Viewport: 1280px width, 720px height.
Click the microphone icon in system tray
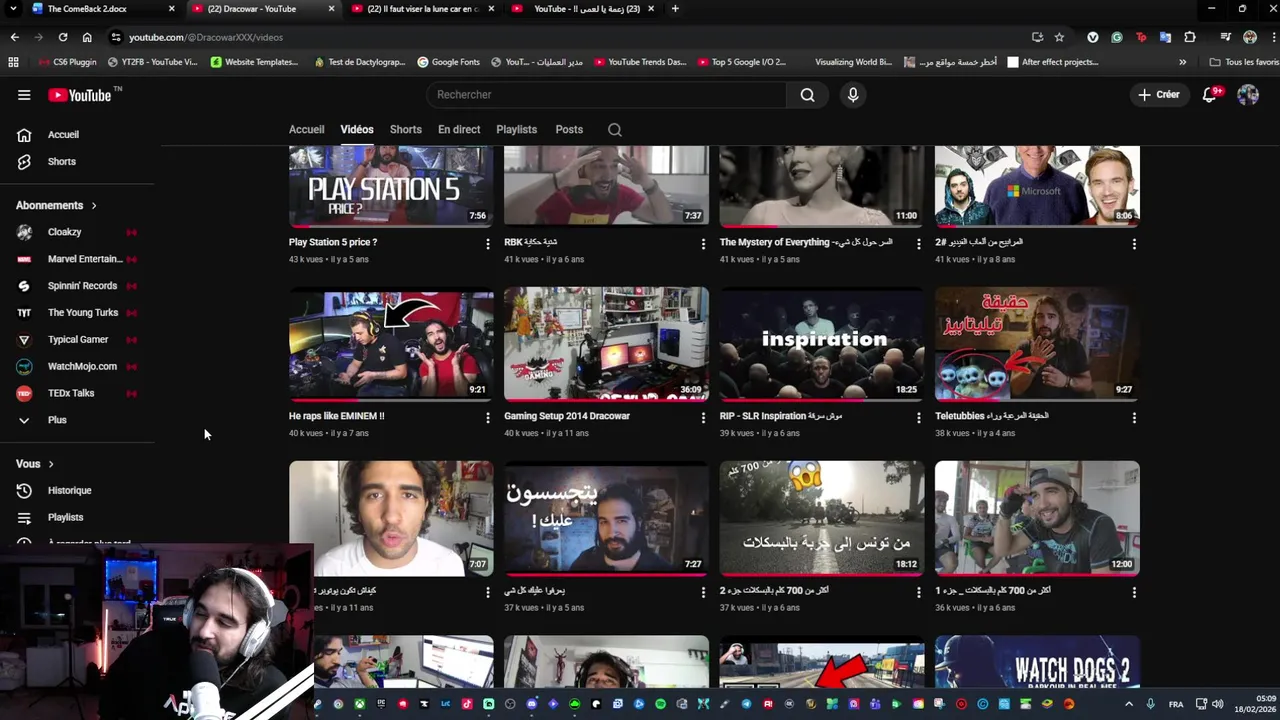(1151, 704)
